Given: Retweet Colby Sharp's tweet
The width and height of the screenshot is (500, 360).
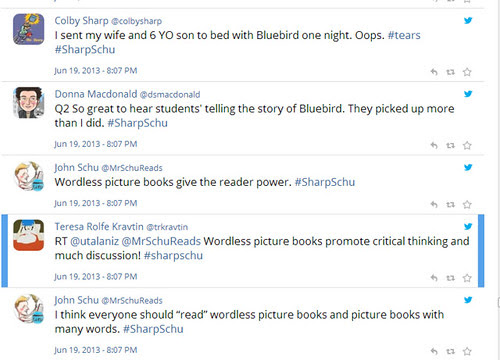Looking at the screenshot, I should click(450, 72).
